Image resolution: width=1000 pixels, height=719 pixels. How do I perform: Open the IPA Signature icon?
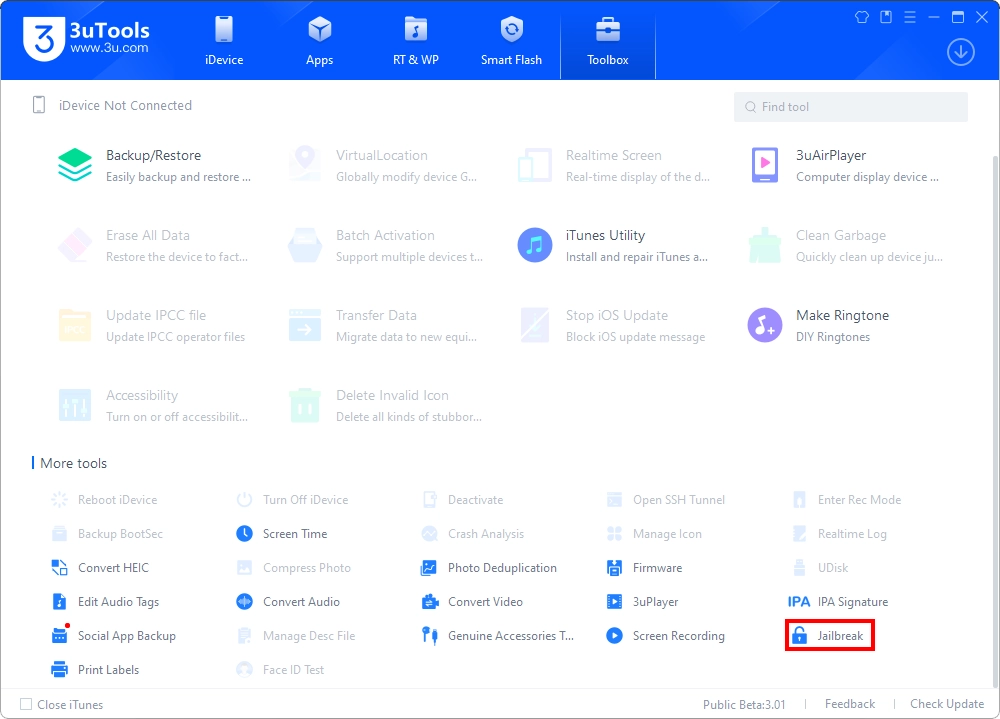click(x=799, y=602)
